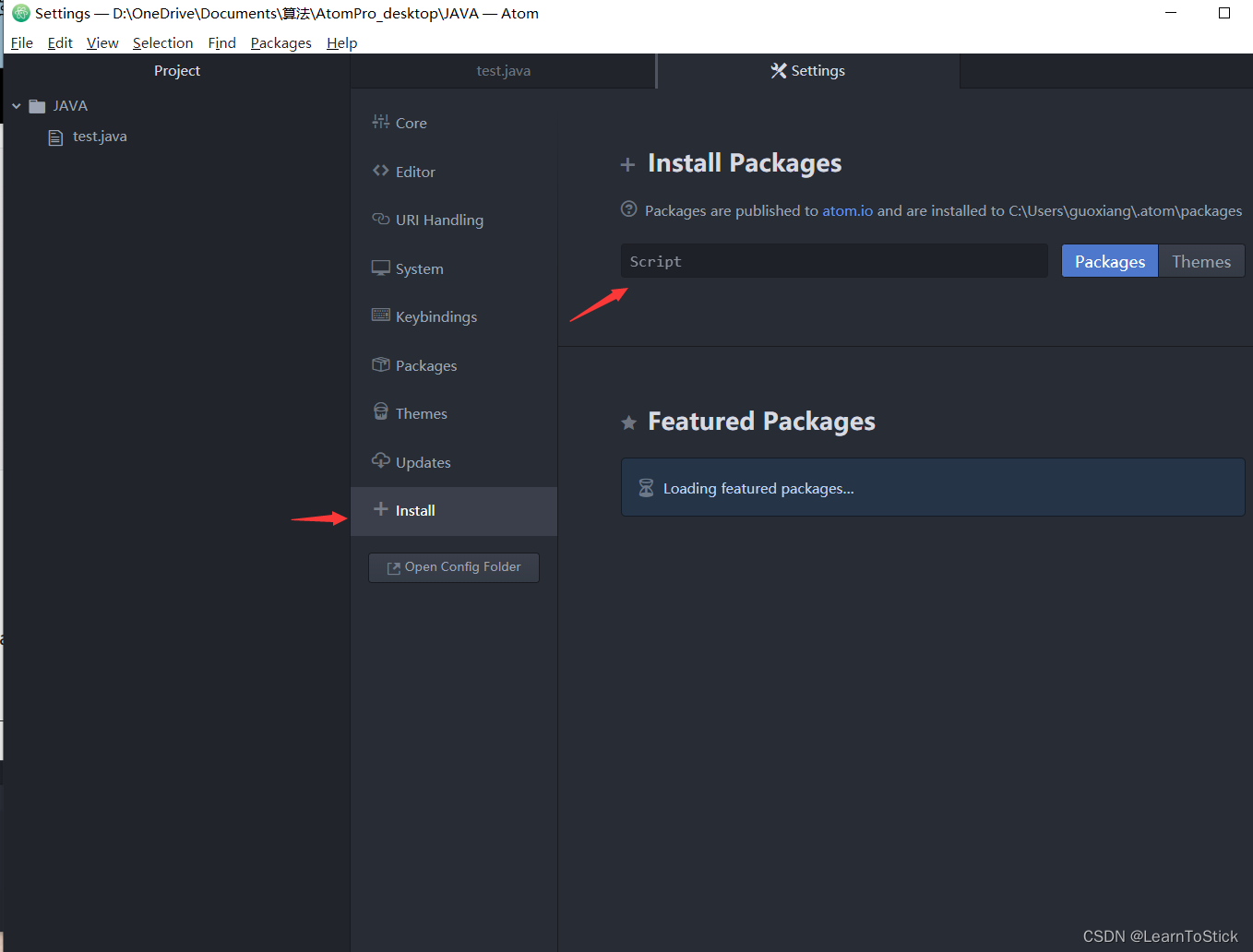
Task: Click the test.java file icon
Action: [x=55, y=137]
